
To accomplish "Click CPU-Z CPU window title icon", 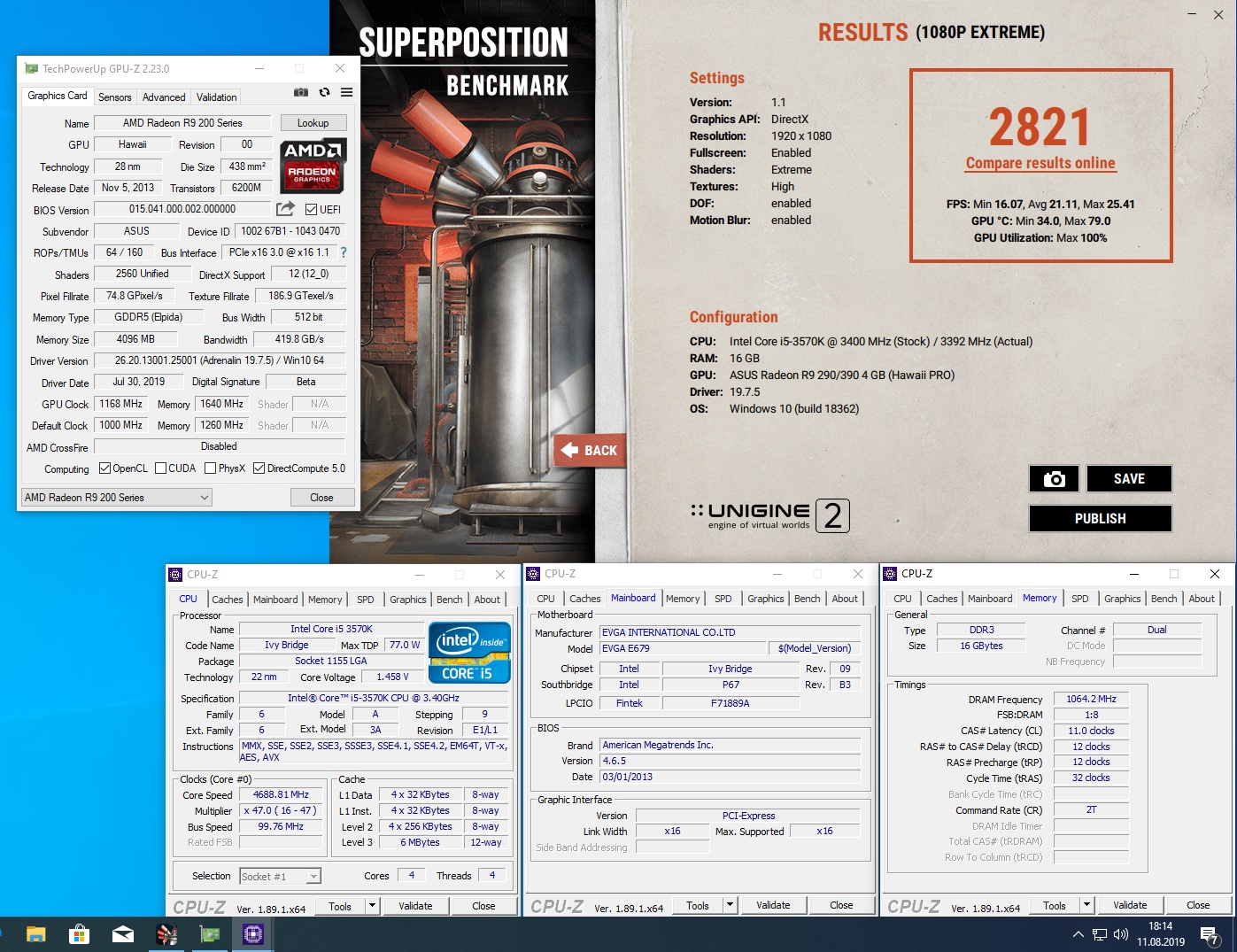I will [x=176, y=574].
